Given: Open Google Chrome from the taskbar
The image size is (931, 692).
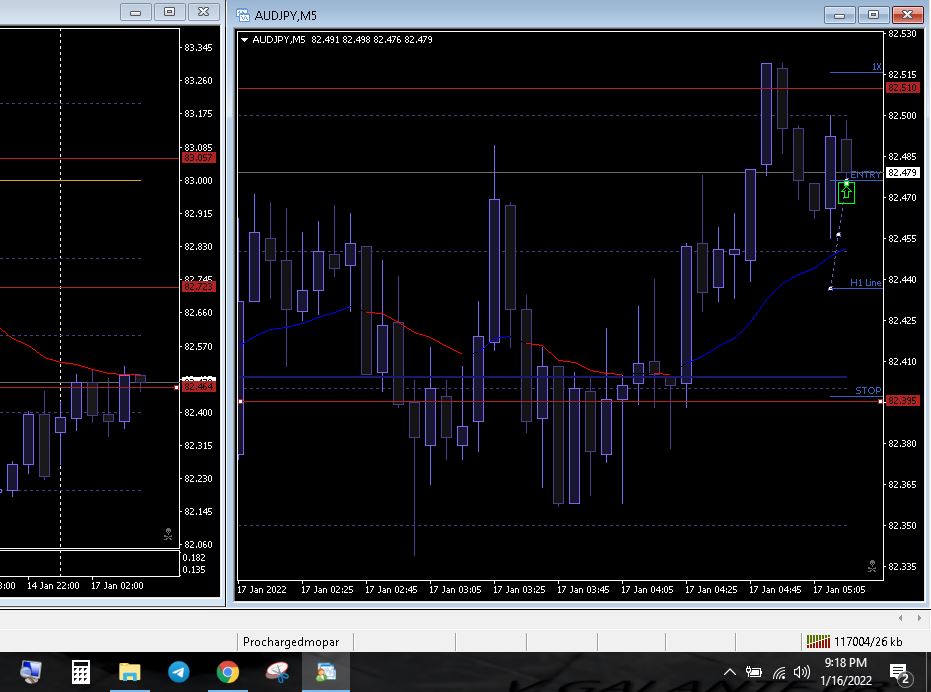Looking at the screenshot, I should 228,672.
